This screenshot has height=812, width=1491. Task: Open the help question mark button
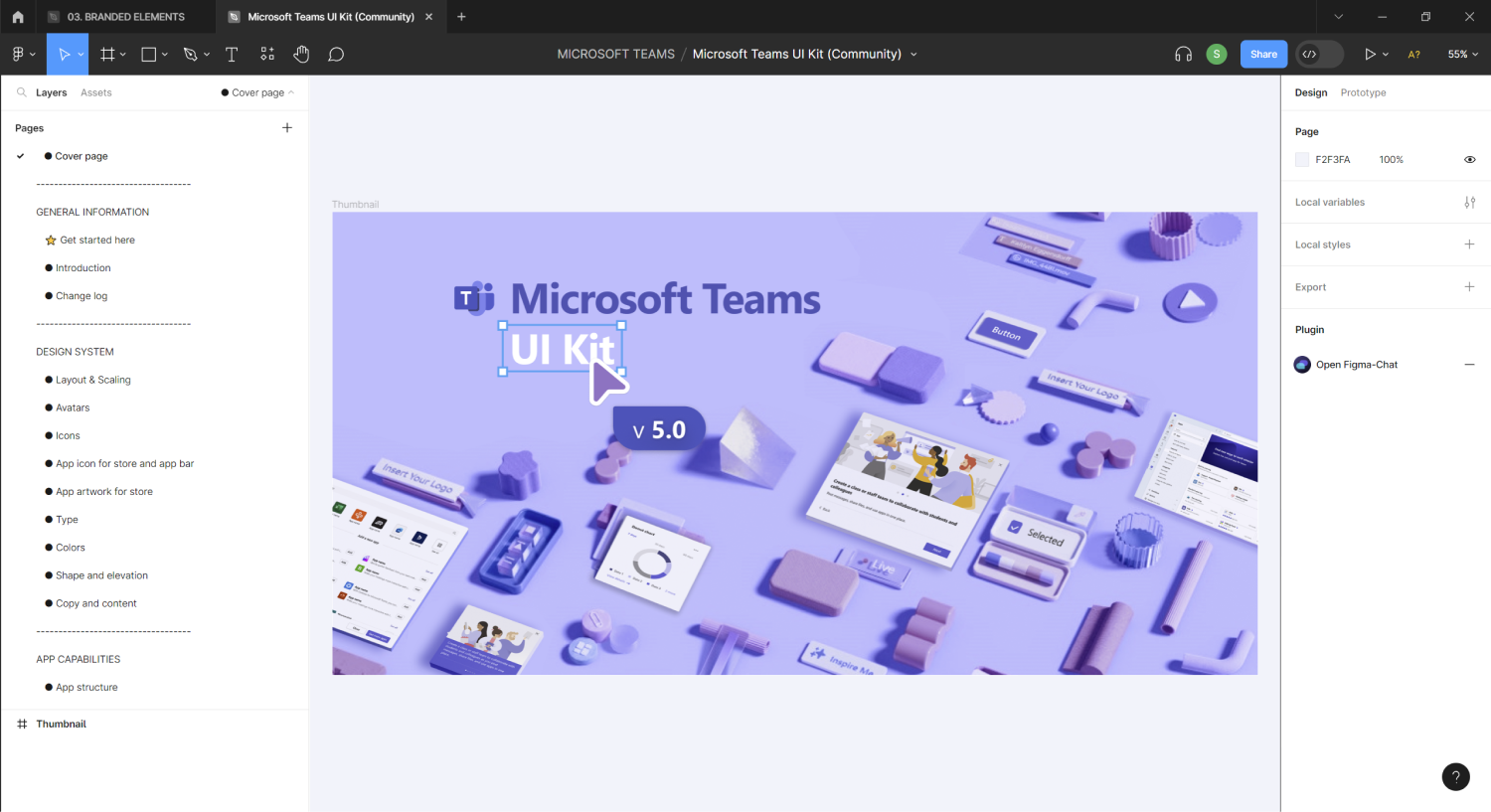tap(1456, 777)
